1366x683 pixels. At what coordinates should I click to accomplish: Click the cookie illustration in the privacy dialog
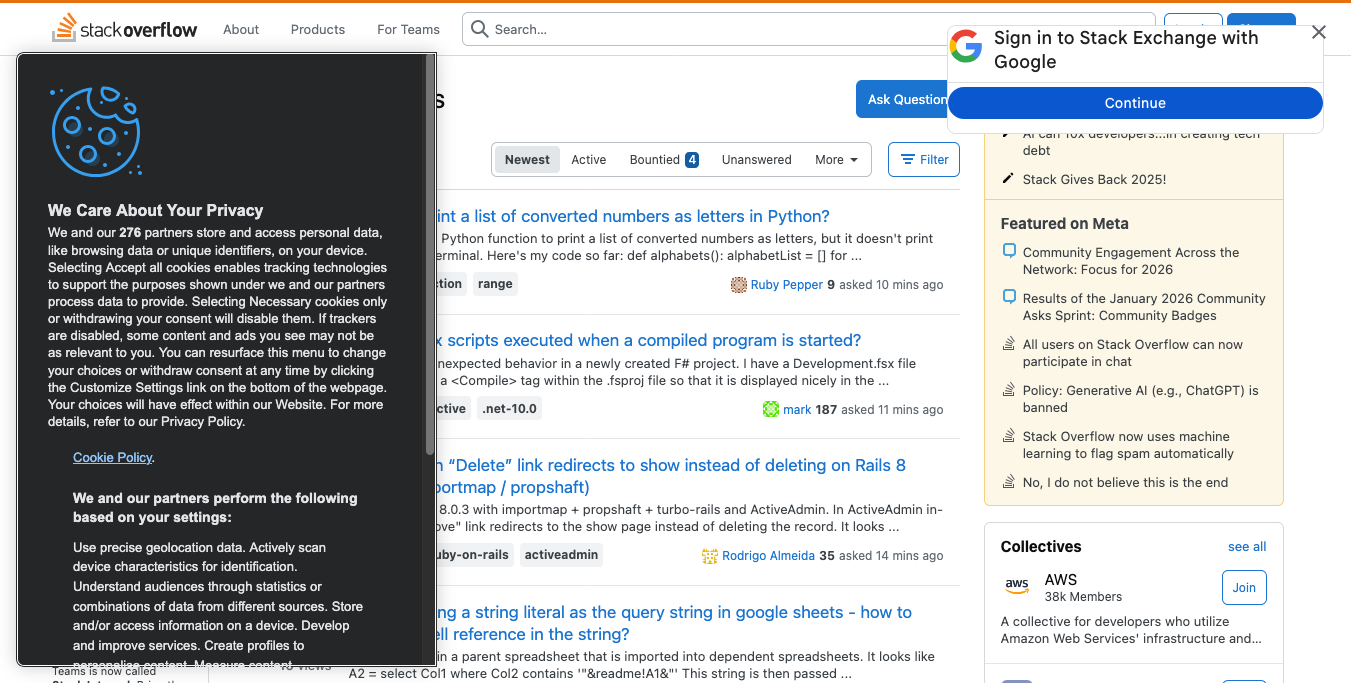pos(95,131)
